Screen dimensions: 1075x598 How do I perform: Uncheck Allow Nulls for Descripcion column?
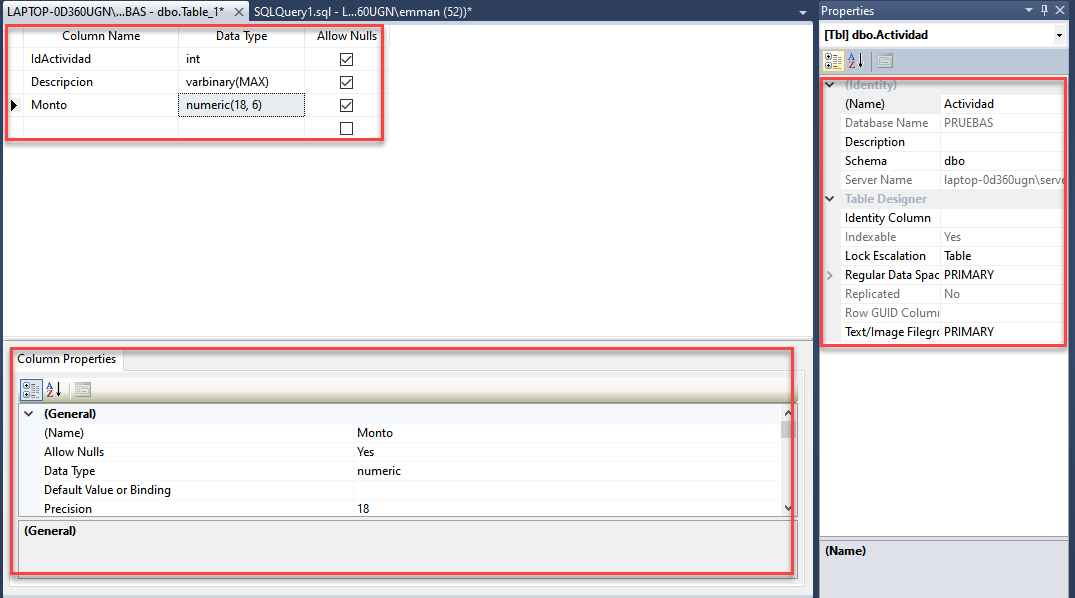click(346, 81)
